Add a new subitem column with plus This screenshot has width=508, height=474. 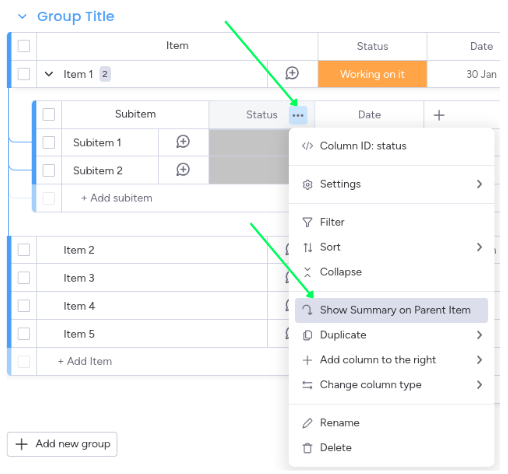tap(439, 115)
